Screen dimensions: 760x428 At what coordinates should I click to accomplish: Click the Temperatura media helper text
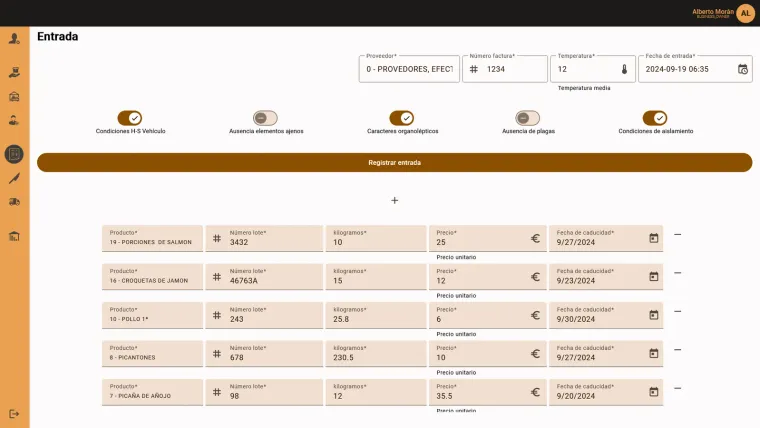[584, 88]
